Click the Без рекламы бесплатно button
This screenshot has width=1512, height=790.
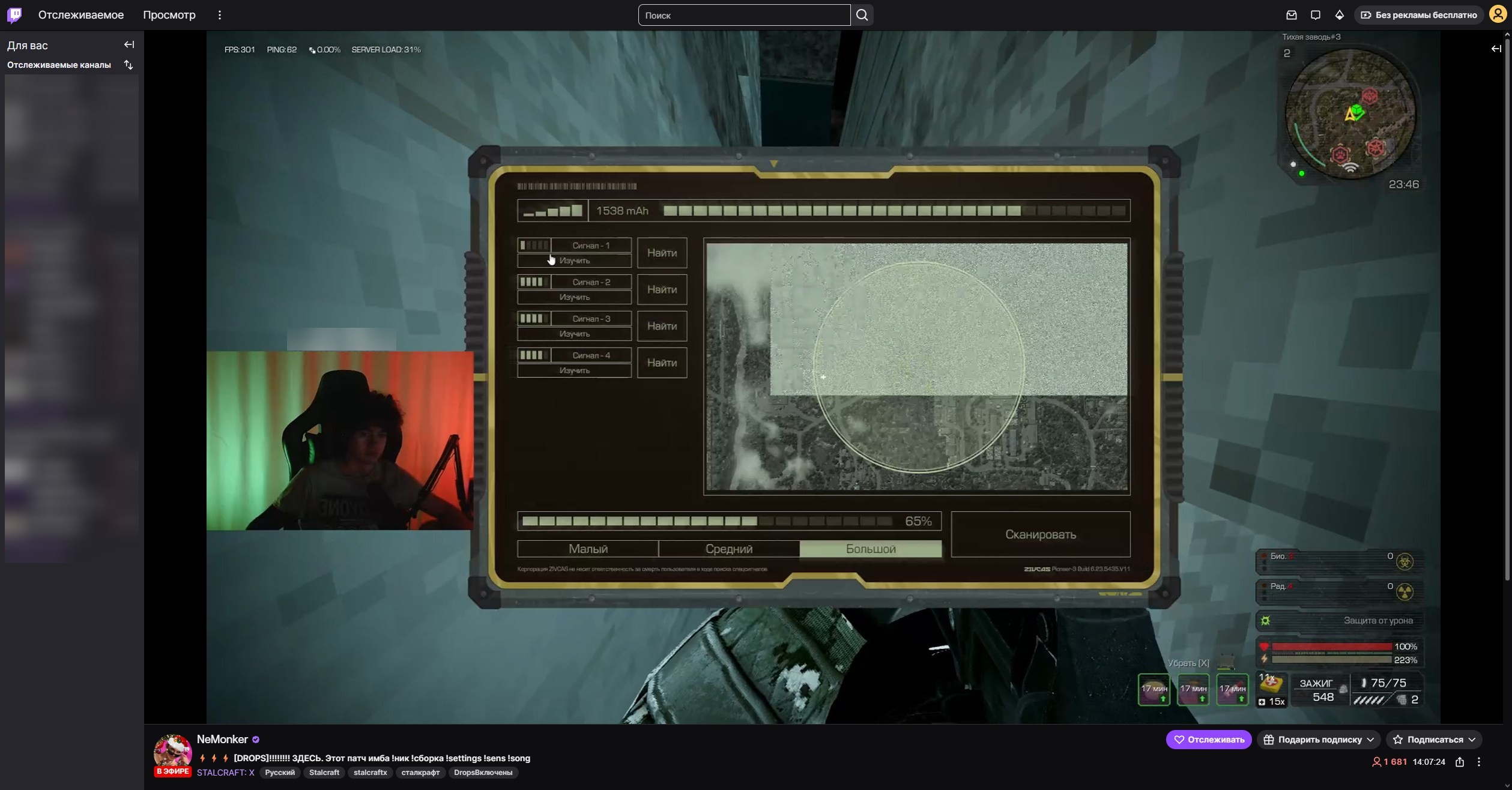tap(1419, 15)
